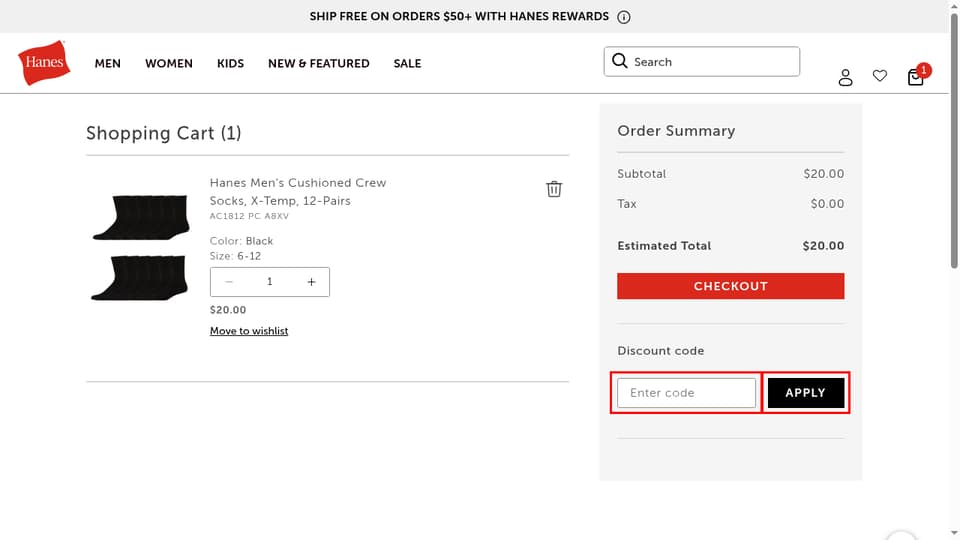The width and height of the screenshot is (960, 540).
Task: Click the Subtotal $20.00 amount
Action: [823, 174]
